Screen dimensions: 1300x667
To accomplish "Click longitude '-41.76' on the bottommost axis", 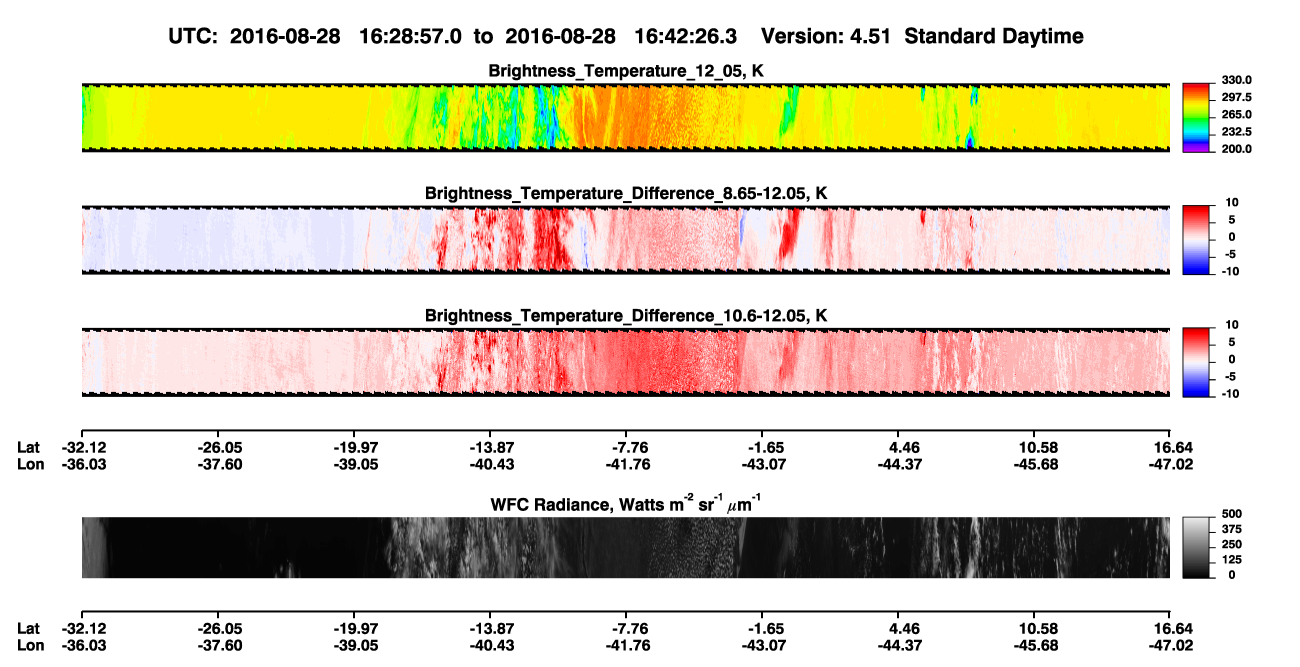I will click(x=627, y=646).
